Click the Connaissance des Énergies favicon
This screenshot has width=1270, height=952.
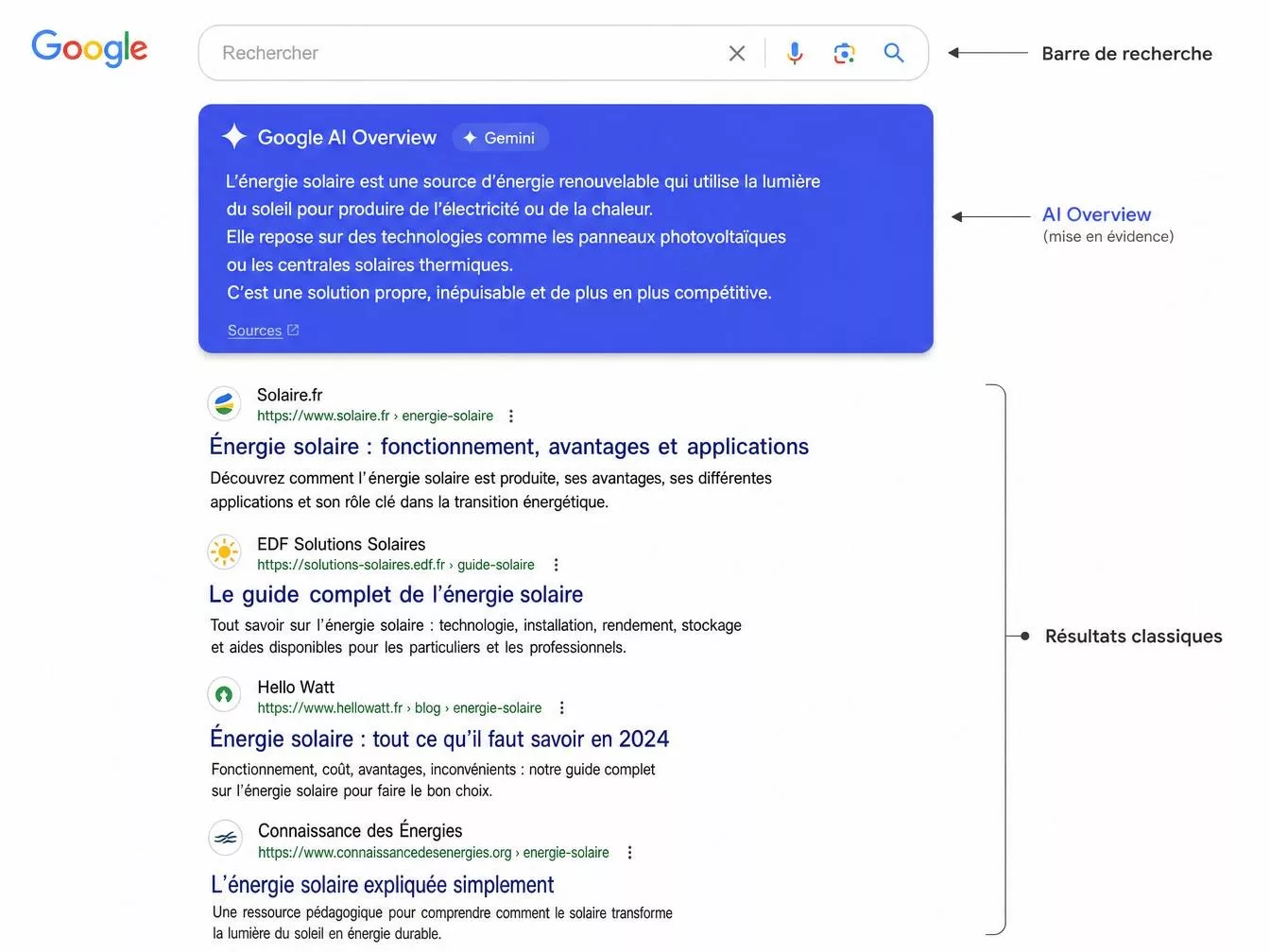pos(225,838)
